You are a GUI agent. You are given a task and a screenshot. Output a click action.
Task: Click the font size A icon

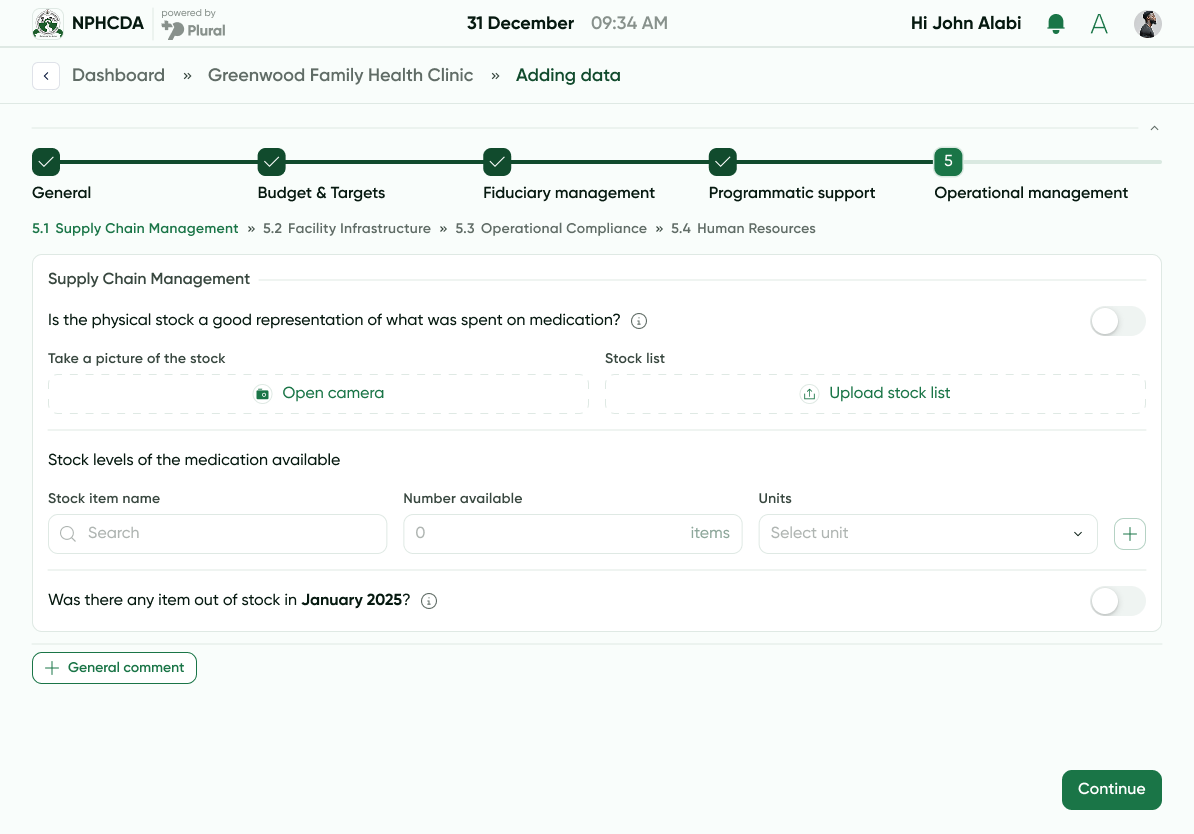click(x=1099, y=24)
